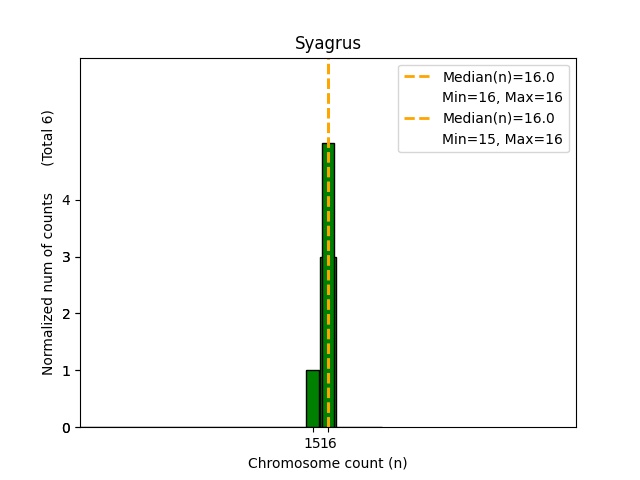This screenshot has width=640, height=480.
Task: Click the y-axis tick label 3
Action: point(65,257)
